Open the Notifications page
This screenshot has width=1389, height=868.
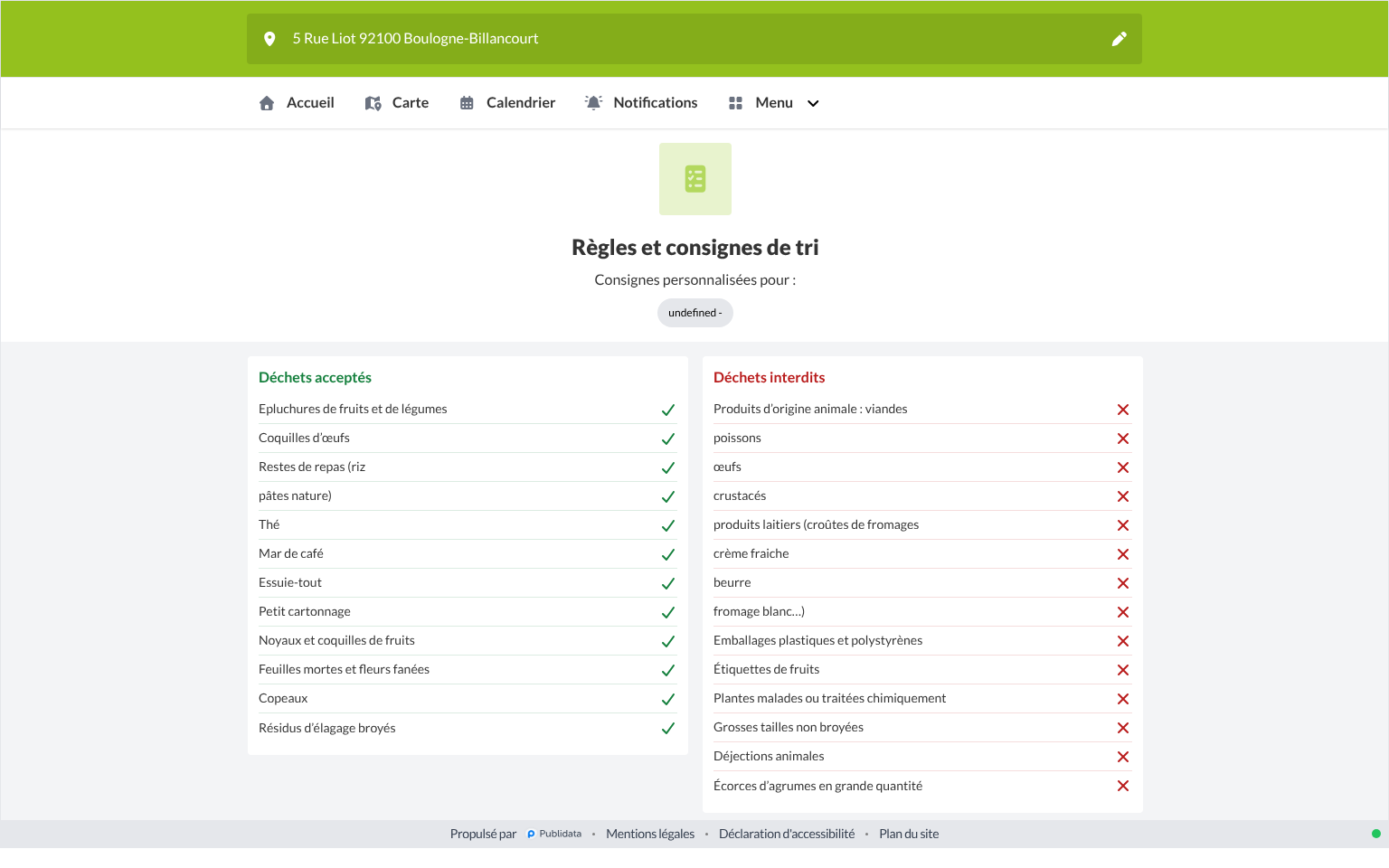point(641,103)
